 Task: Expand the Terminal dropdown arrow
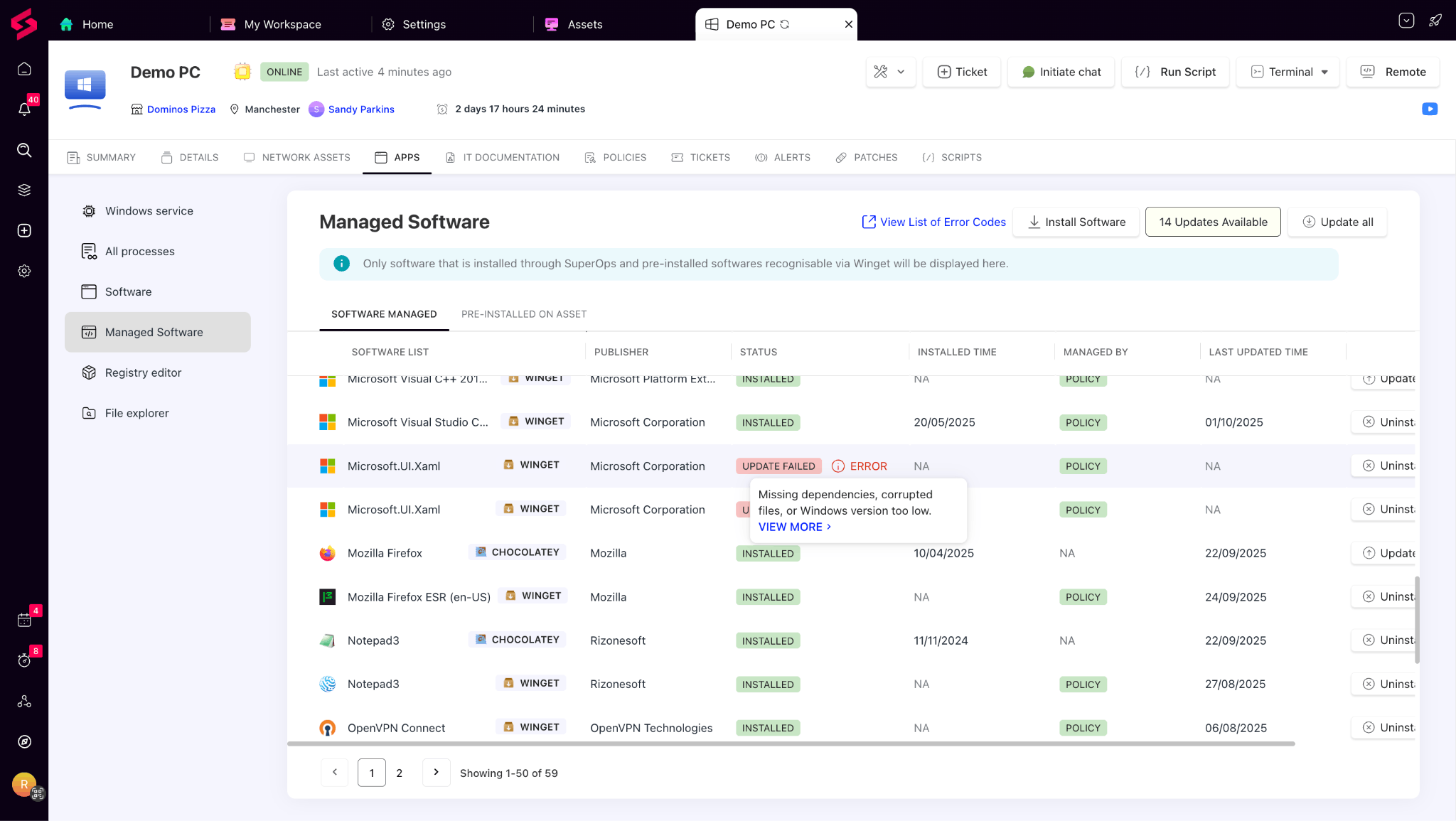[x=1324, y=72]
